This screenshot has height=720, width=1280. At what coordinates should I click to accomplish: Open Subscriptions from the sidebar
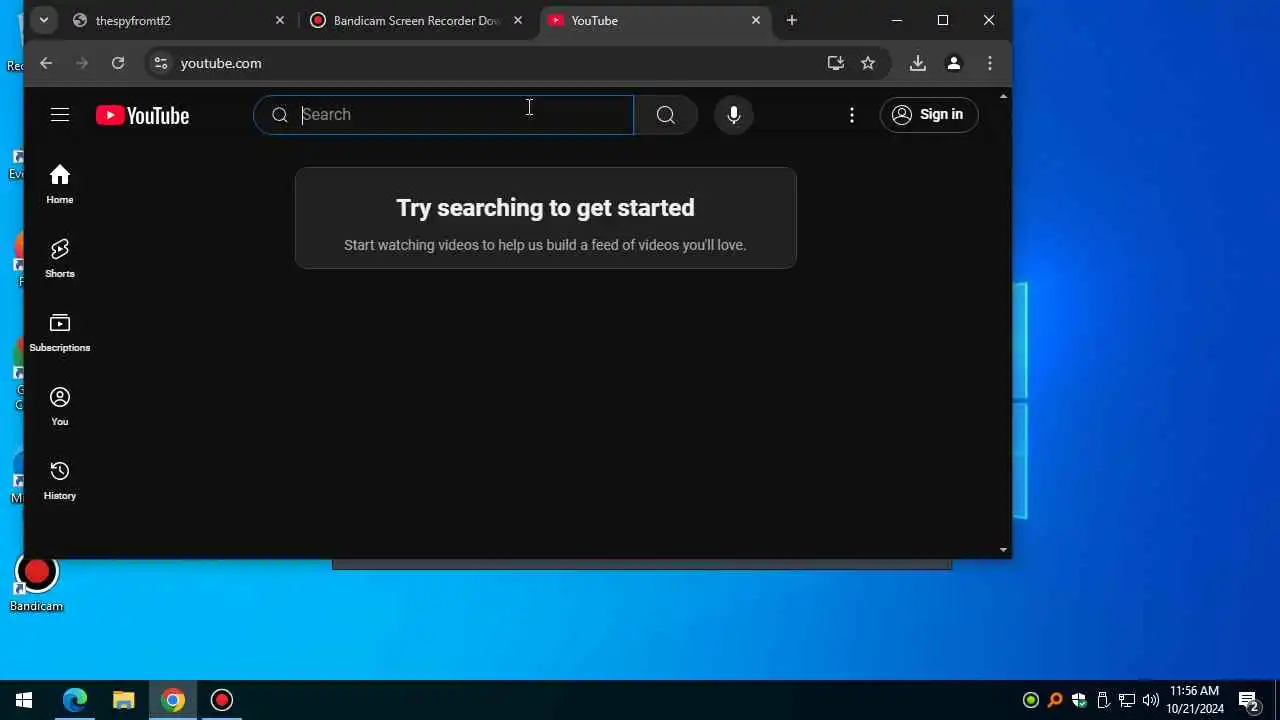[x=60, y=332]
